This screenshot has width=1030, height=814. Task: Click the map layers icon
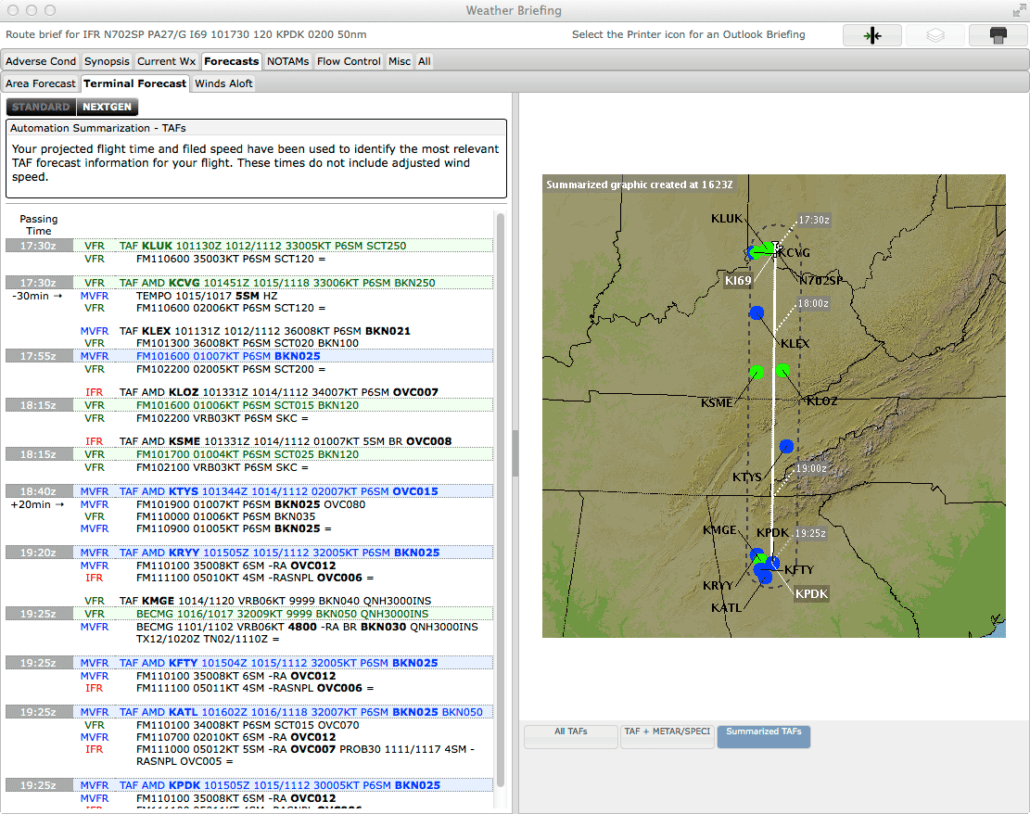tap(934, 35)
